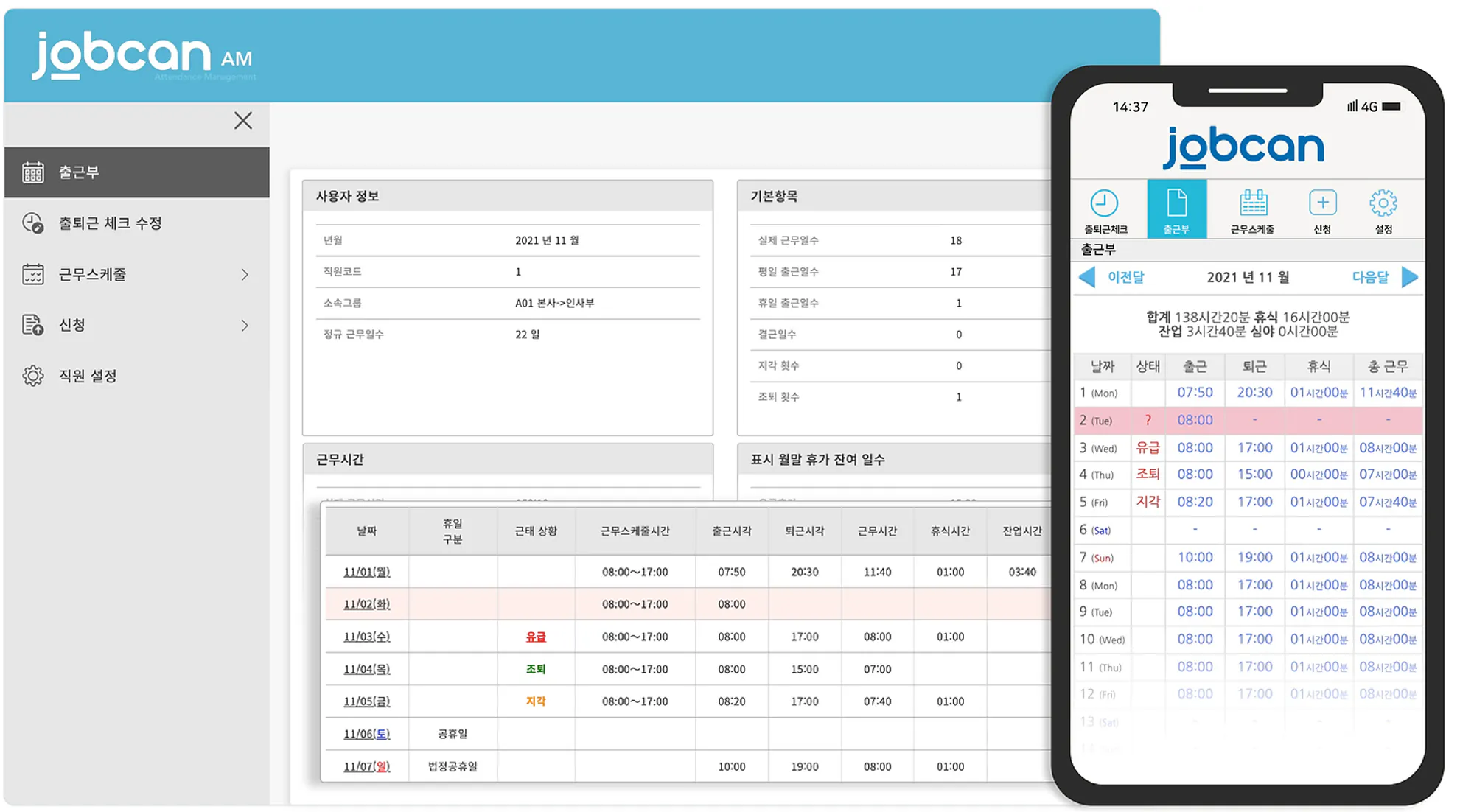Click the 03:40 overtime value for 11/01
The width and height of the screenshot is (1474, 812).
(x=1022, y=572)
